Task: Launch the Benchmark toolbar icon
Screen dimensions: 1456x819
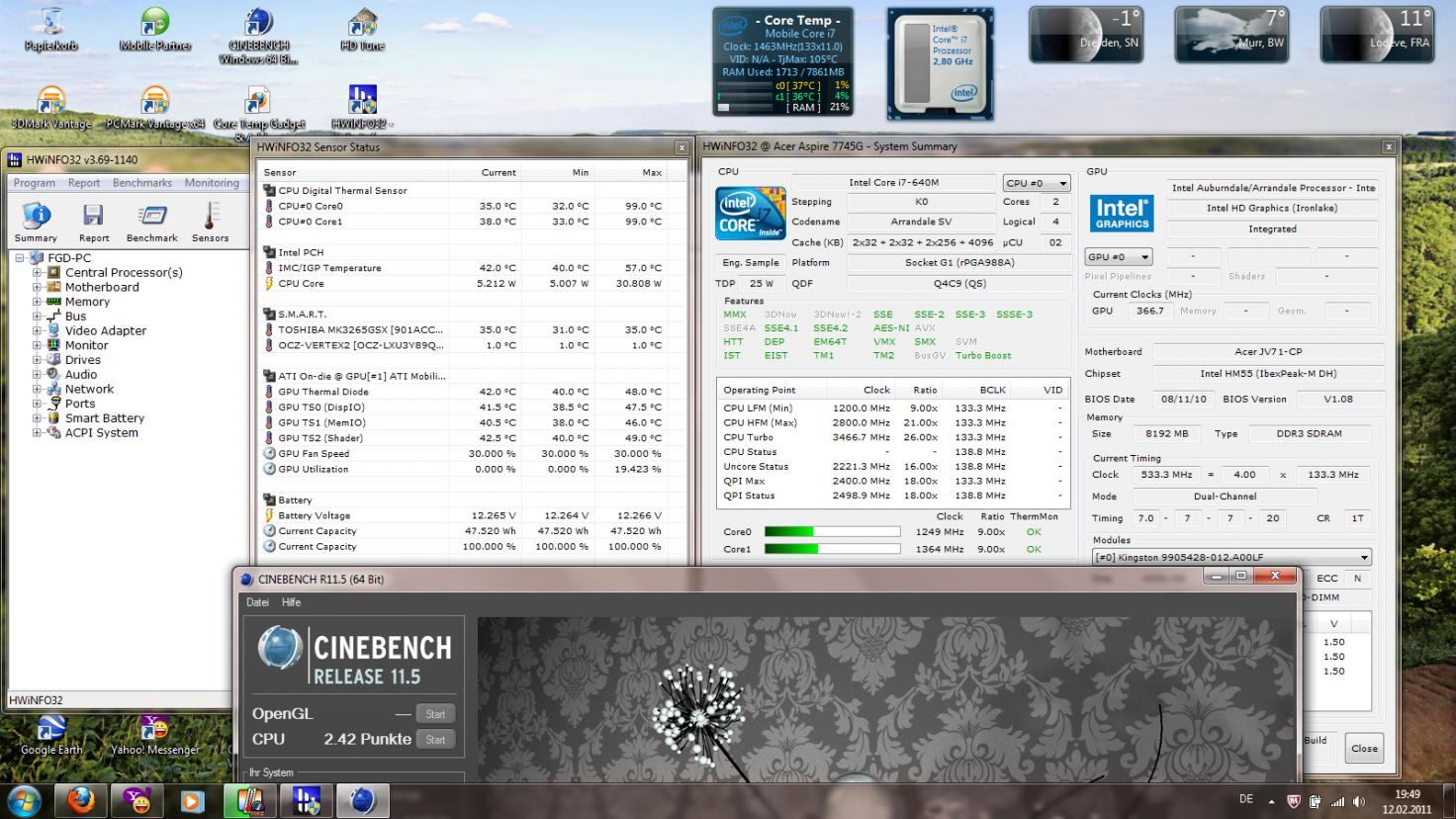Action: click(152, 223)
